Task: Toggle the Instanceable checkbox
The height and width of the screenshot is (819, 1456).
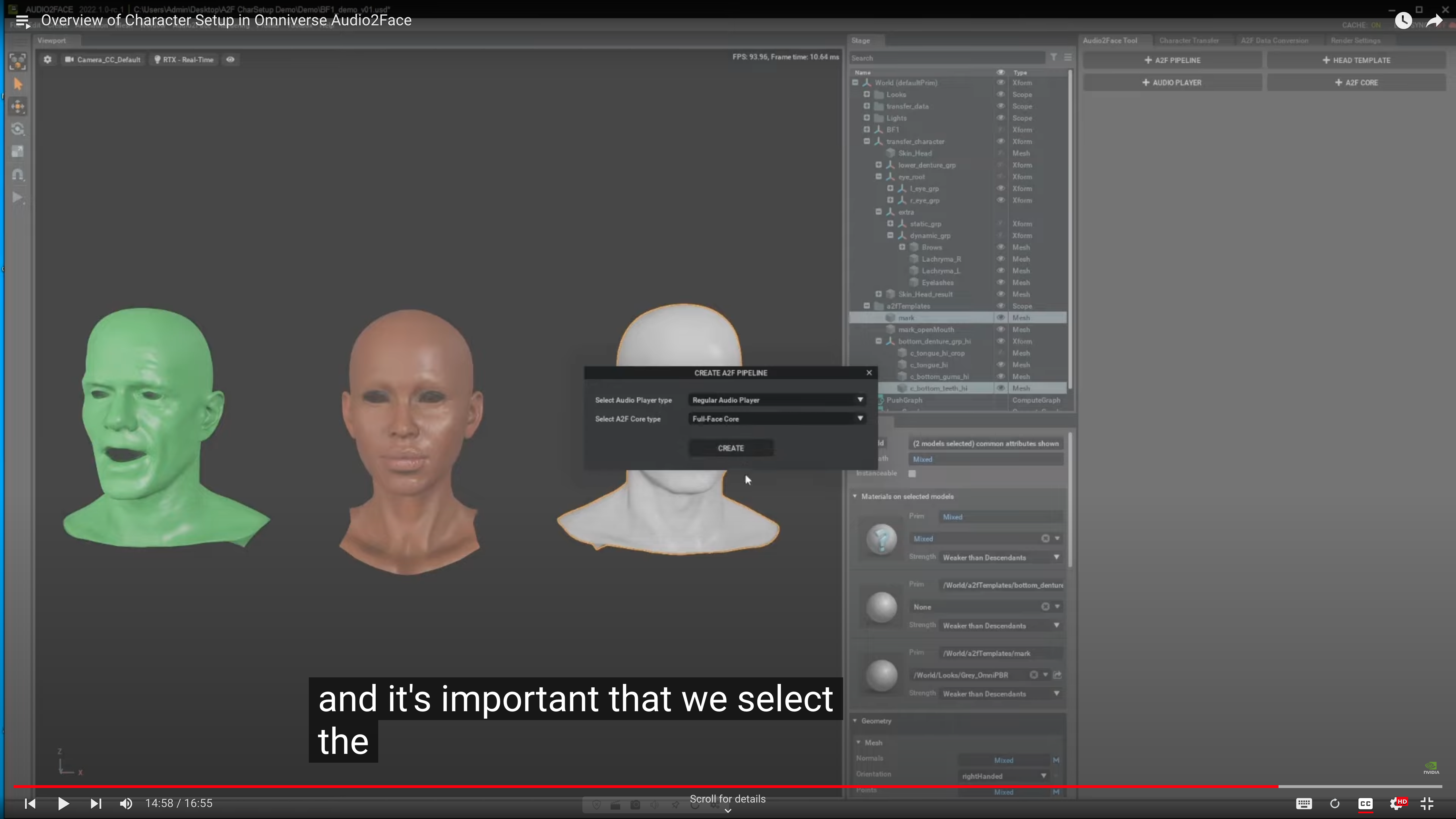Action: [912, 474]
